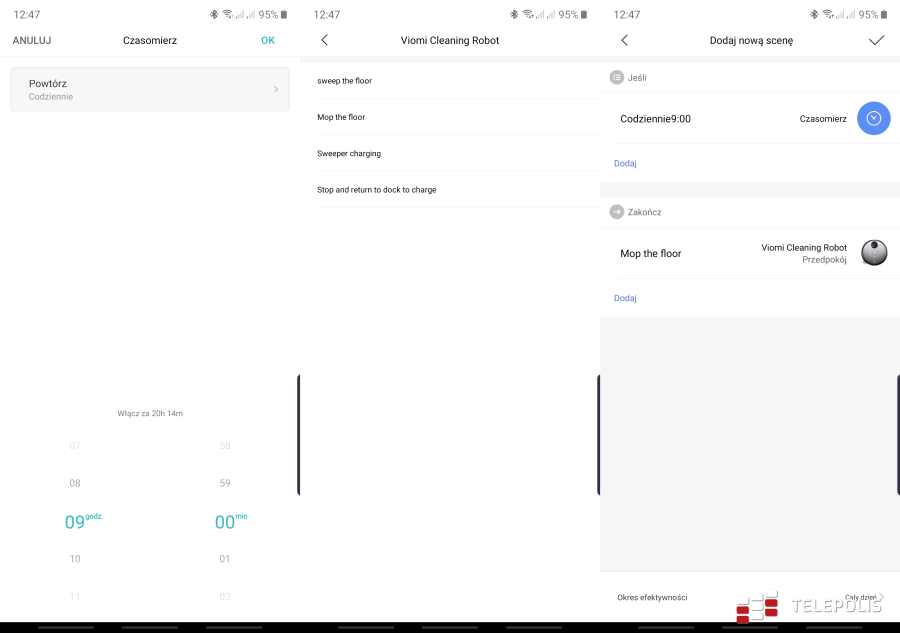The width and height of the screenshot is (900, 633).
Task: Go back from Dodaj nową scenę screen
Action: (x=624, y=40)
